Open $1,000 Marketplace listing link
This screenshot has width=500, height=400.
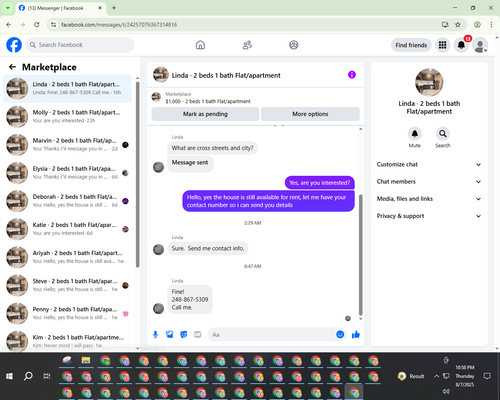(x=208, y=101)
